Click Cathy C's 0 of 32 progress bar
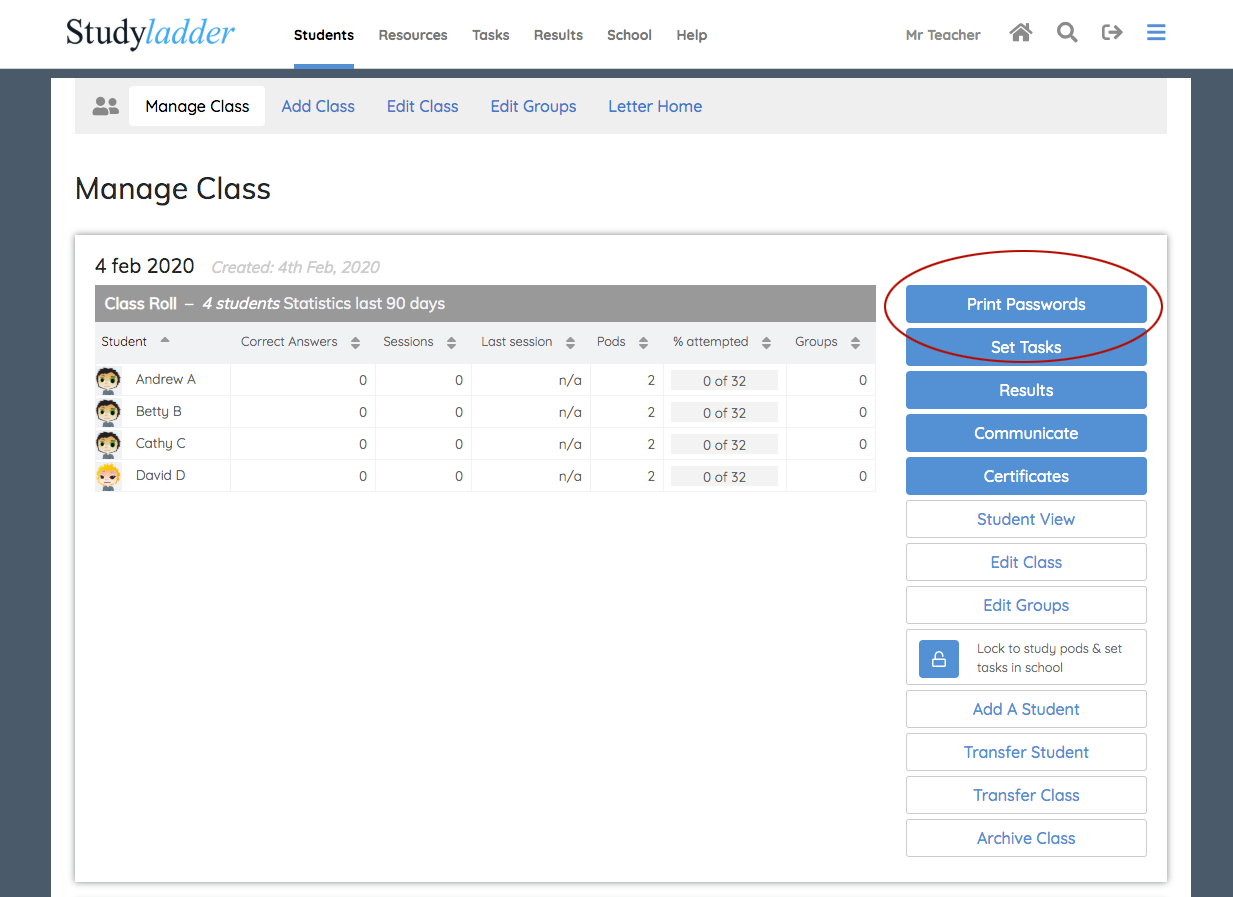The height and width of the screenshot is (897, 1233). 724,445
